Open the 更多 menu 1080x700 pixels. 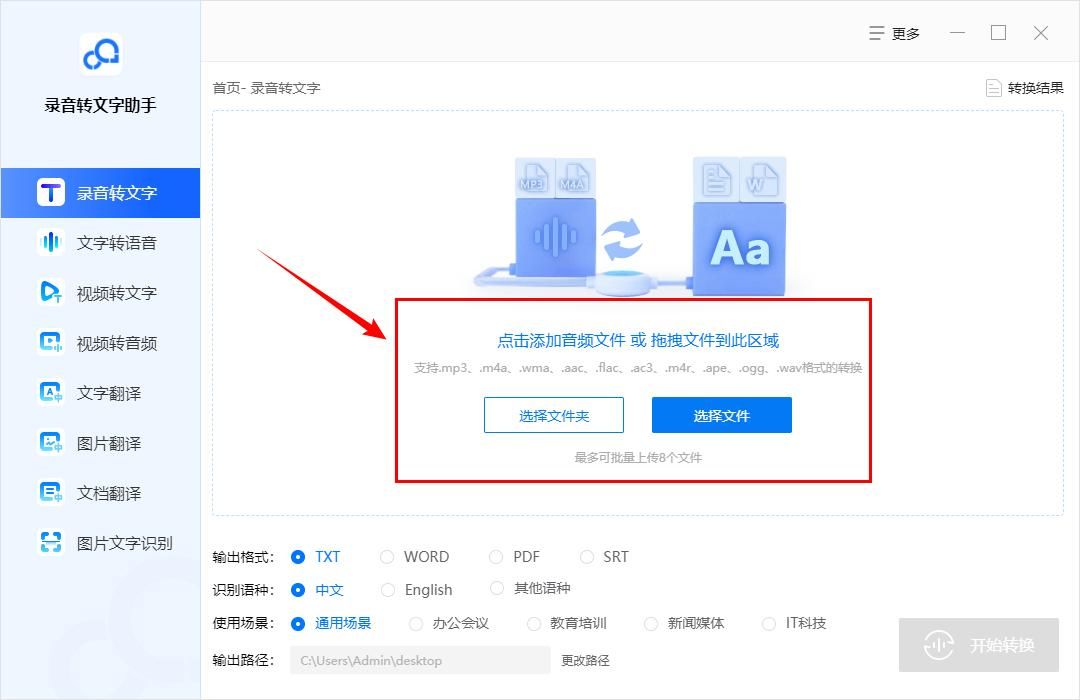(894, 33)
